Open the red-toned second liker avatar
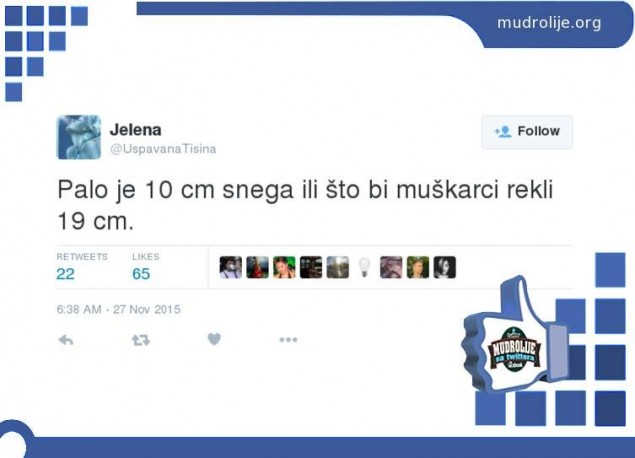This screenshot has width=635, height=458. pyautogui.click(x=257, y=267)
